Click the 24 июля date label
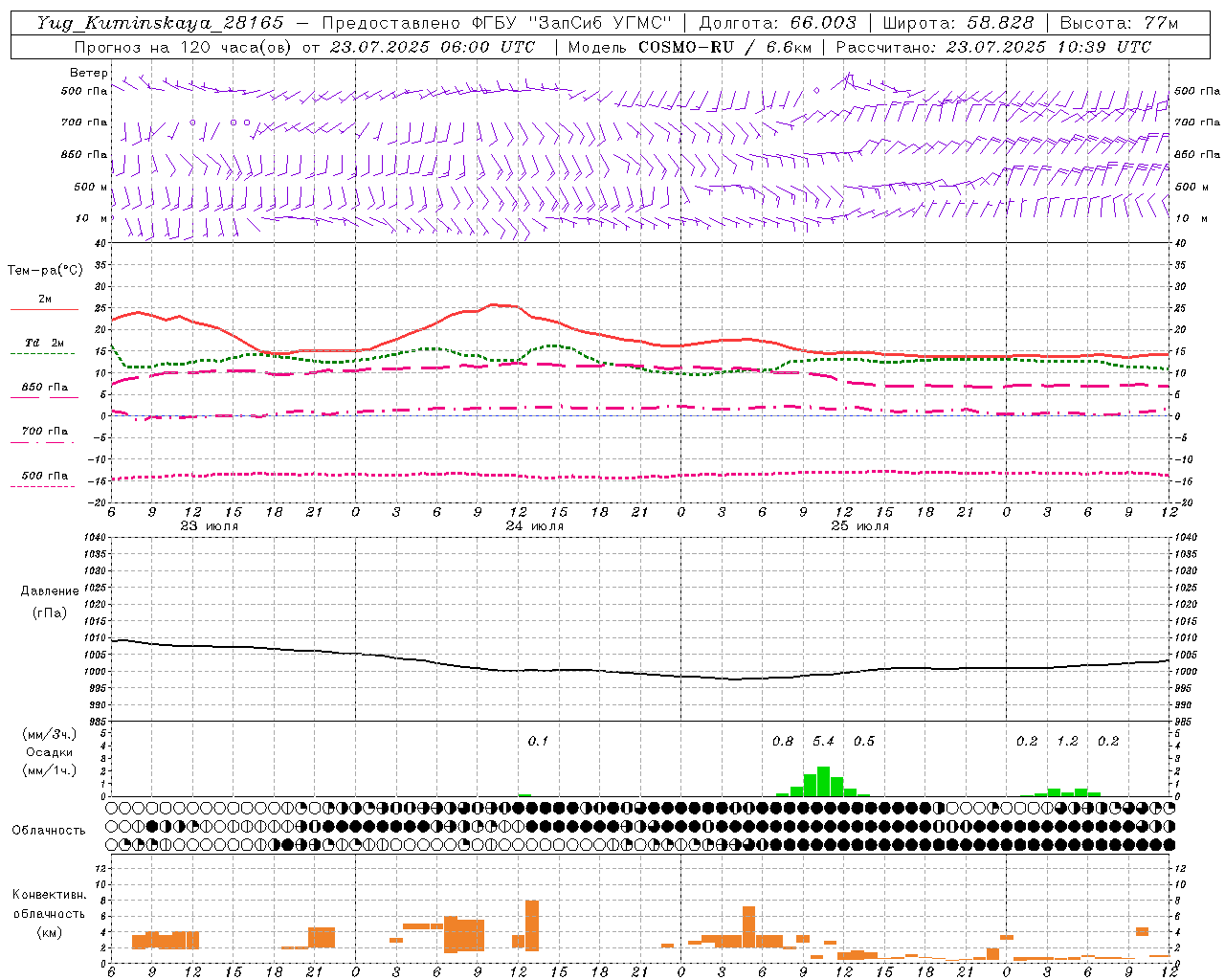Image resolution: width=1225 pixels, height=980 pixels. (534, 525)
